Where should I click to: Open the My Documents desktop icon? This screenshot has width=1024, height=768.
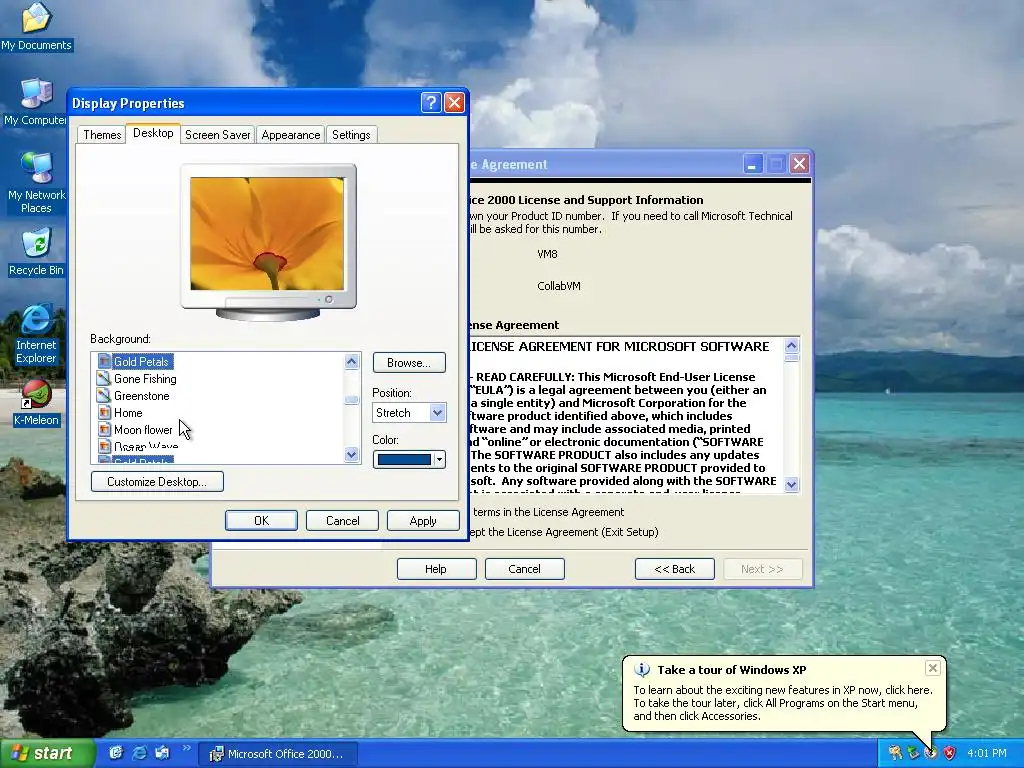(x=36, y=26)
